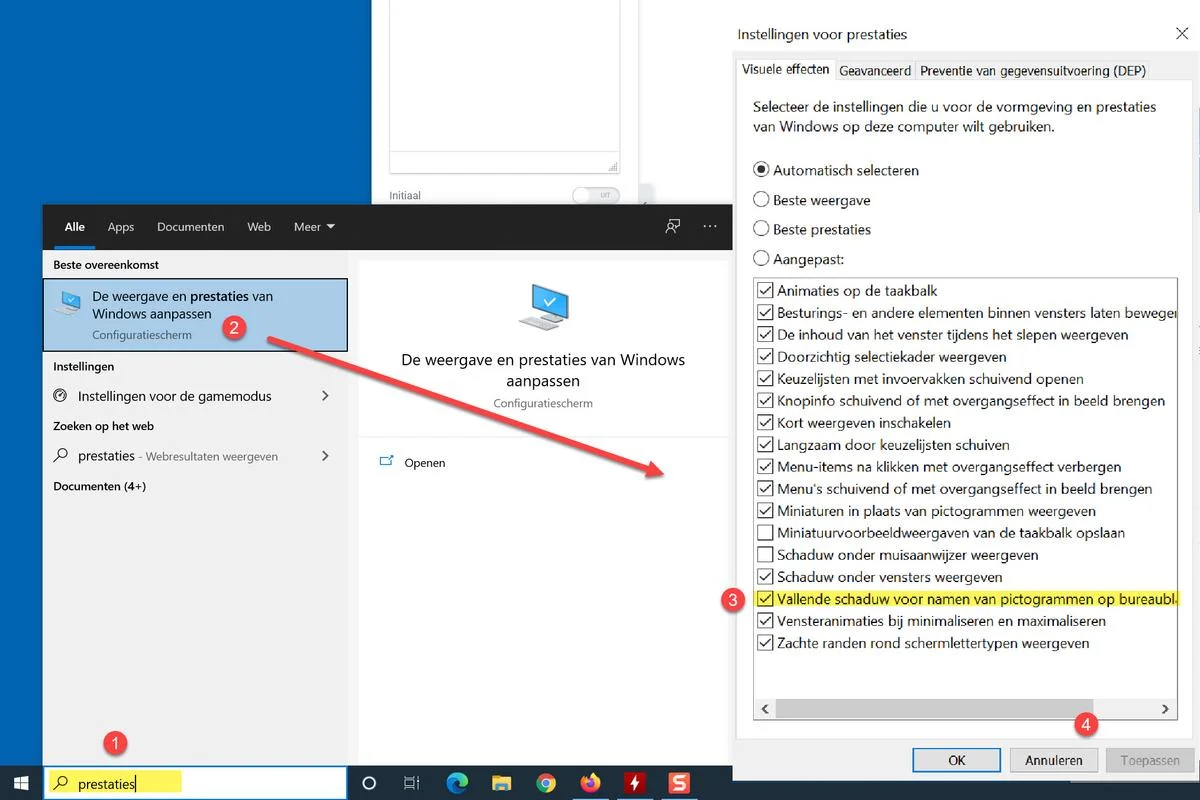Viewport: 1200px width, 800px height.
Task: Expand Instellingen voor de gamemodus chevron
Action: [325, 396]
